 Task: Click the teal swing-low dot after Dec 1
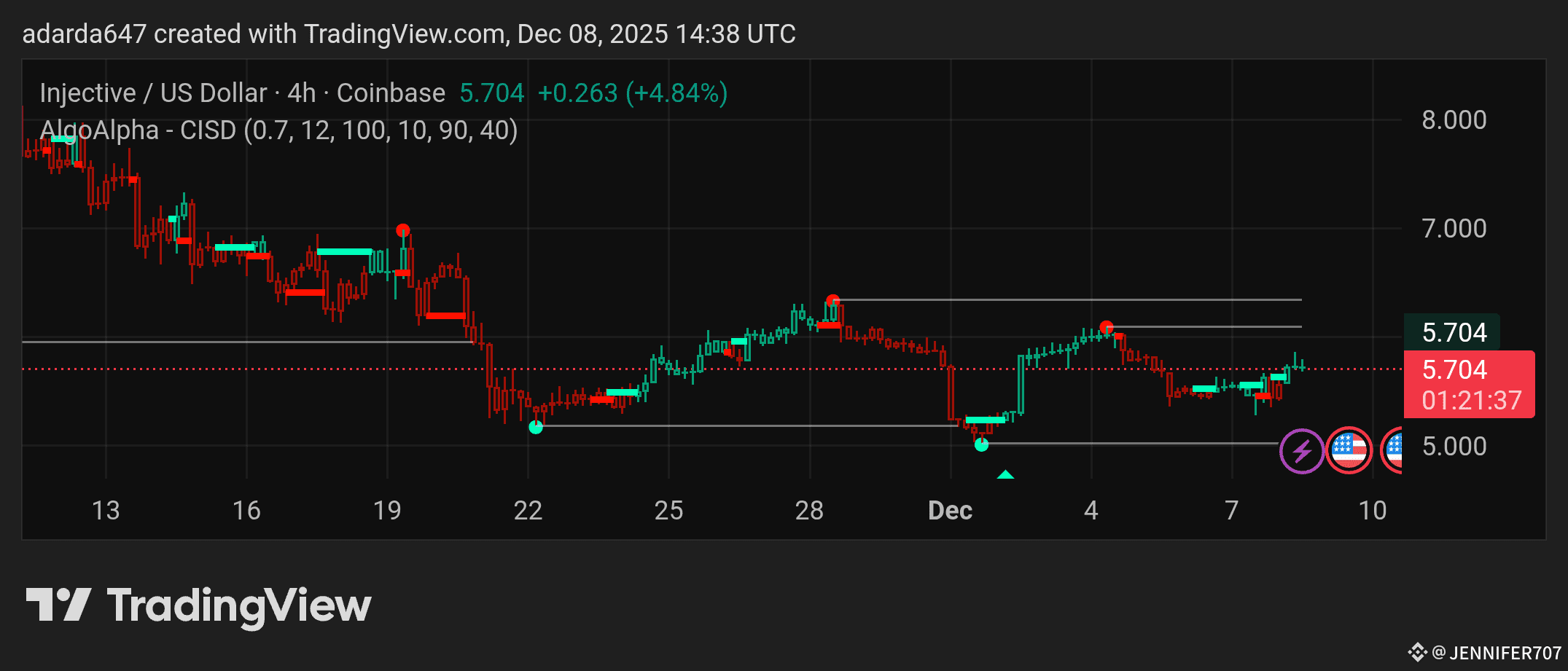point(982,444)
